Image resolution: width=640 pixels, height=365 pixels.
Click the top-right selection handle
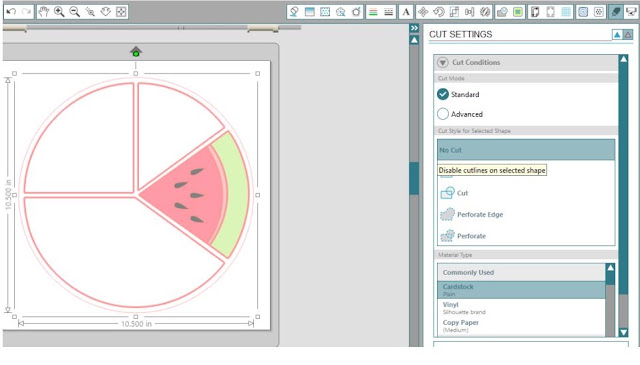[258, 73]
